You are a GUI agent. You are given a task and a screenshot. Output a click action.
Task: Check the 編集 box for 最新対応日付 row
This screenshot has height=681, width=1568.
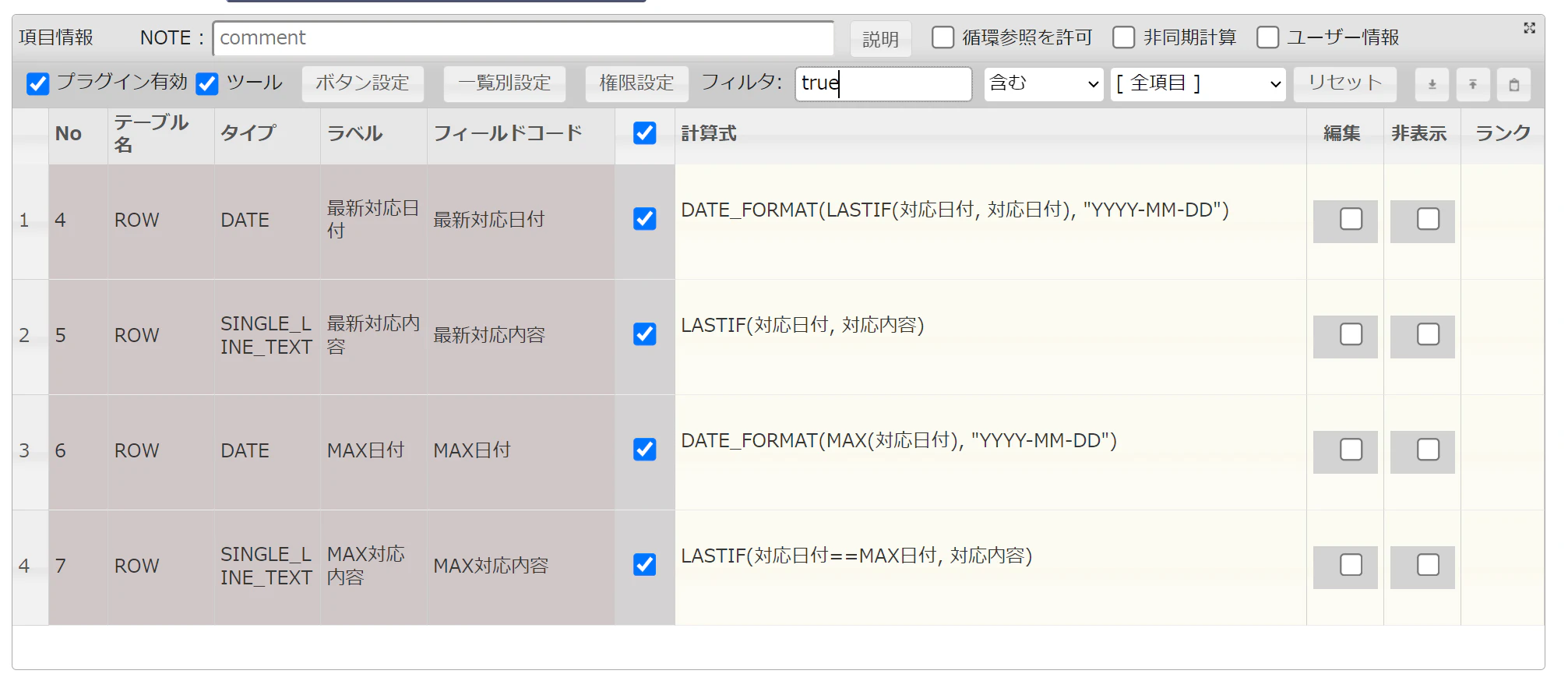coord(1351,219)
